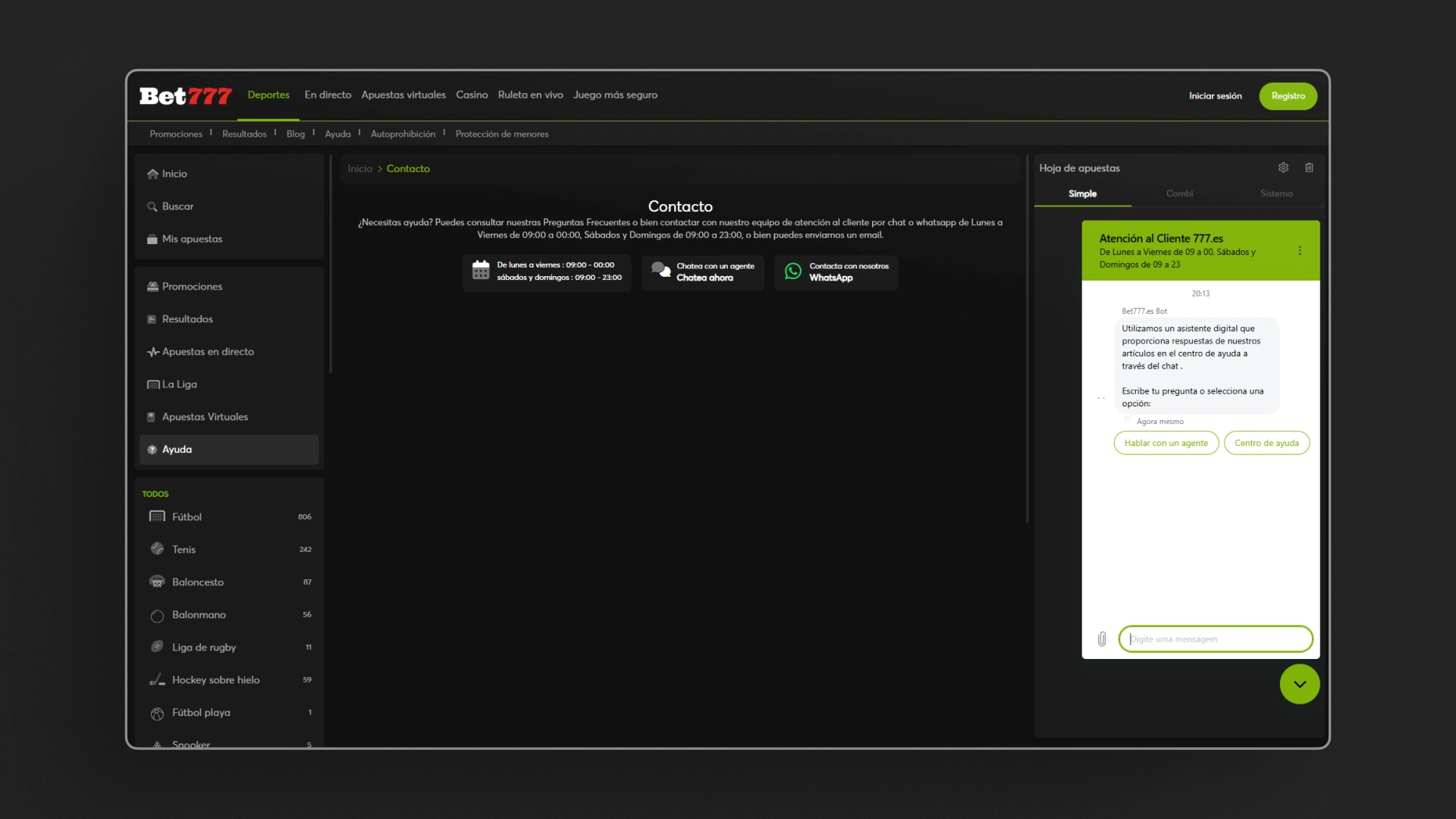Click Hablar con un agente button
Screen dimensions: 1456x819
(x=1166, y=443)
